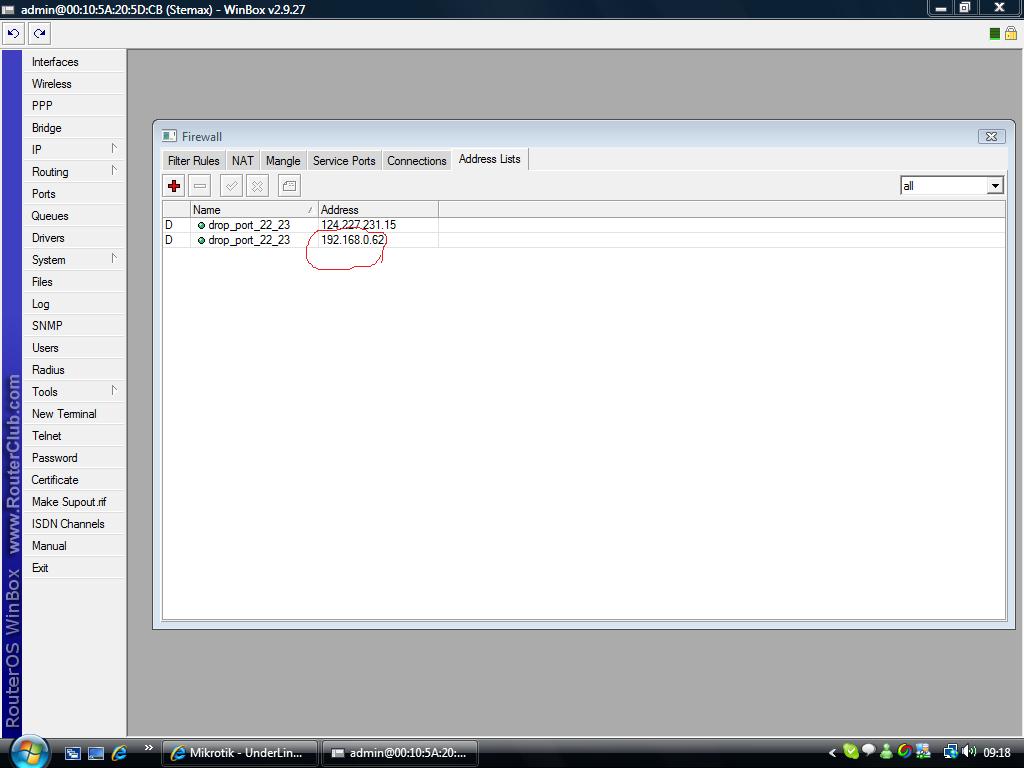This screenshot has width=1024, height=768.
Task: Expand the System submenu
Action: coord(114,259)
